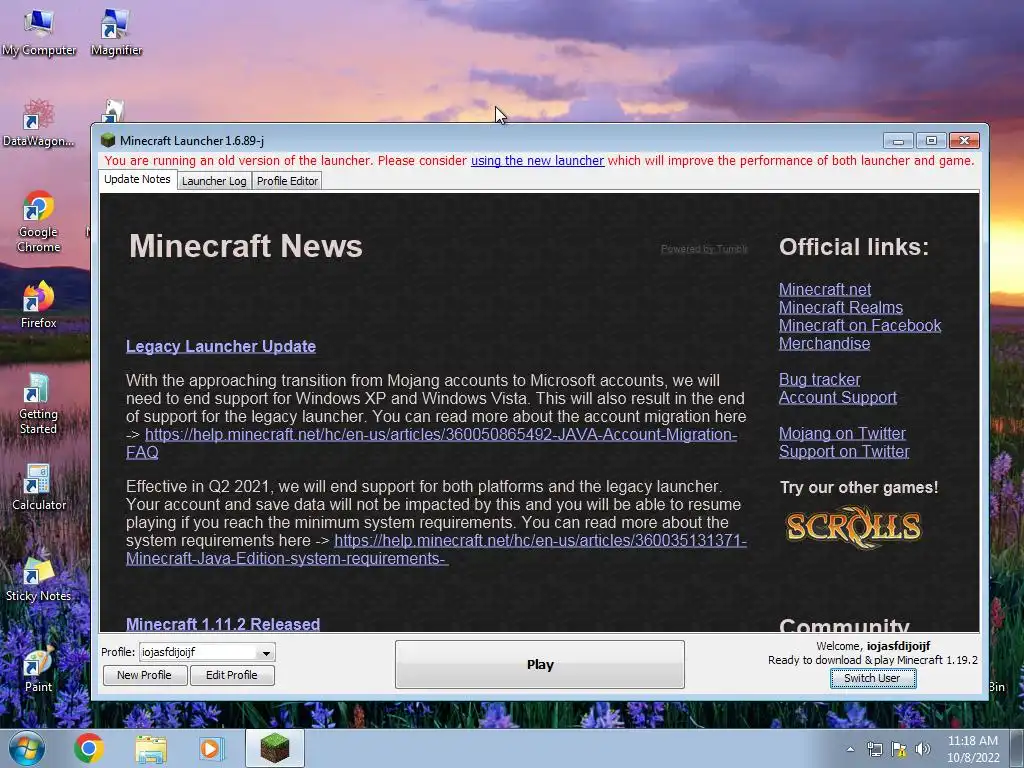Image resolution: width=1024 pixels, height=768 pixels.
Task: Open the JAVA Account Migration FAQ link
Action: (441, 435)
